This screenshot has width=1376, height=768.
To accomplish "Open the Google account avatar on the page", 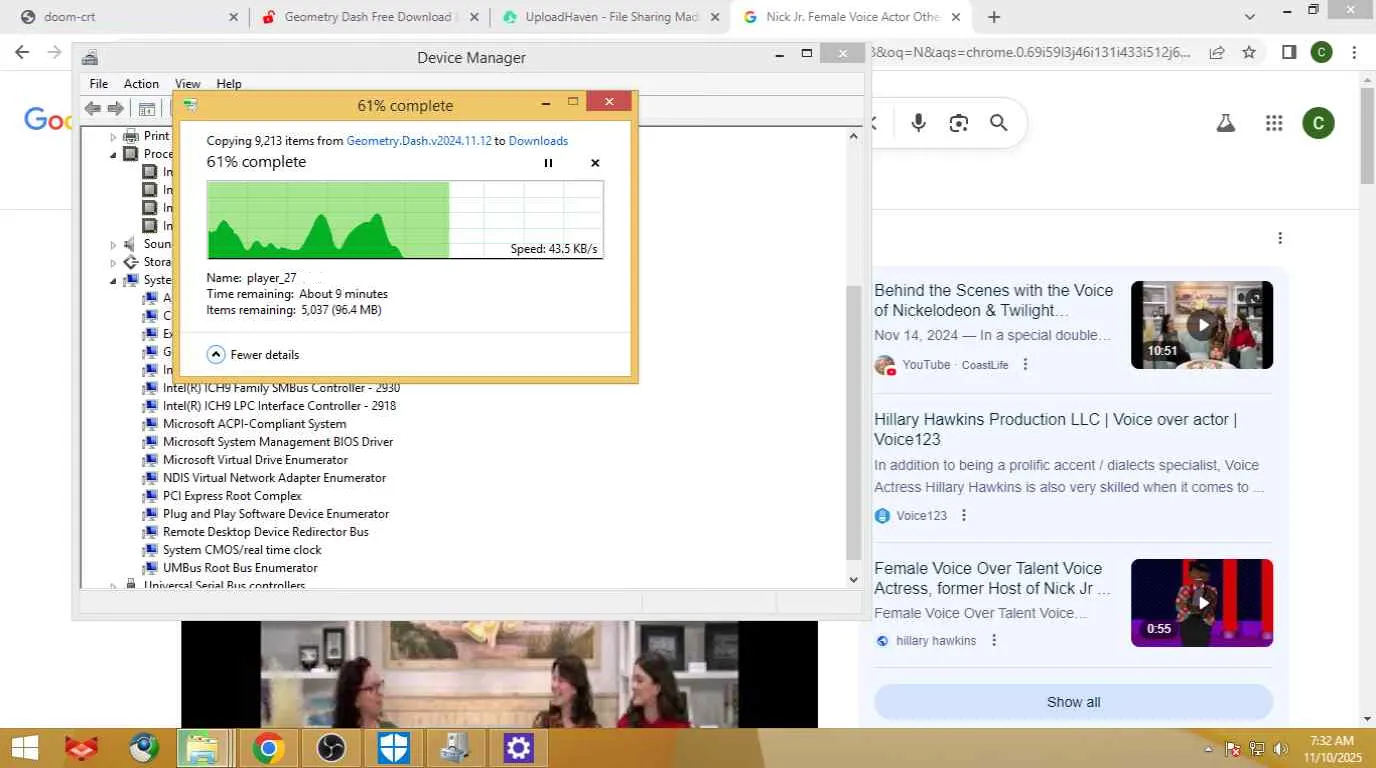I will (1318, 123).
